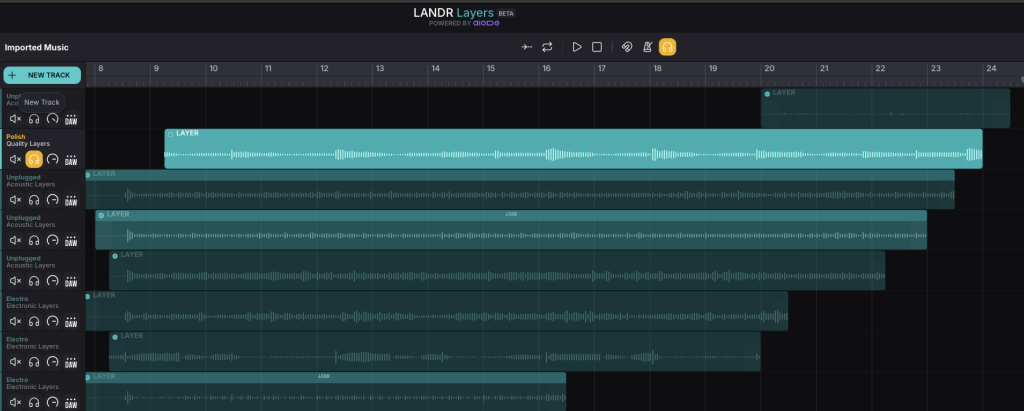Click the playhead follow arrow icon
This screenshot has width=1024, height=411.
tap(527, 47)
